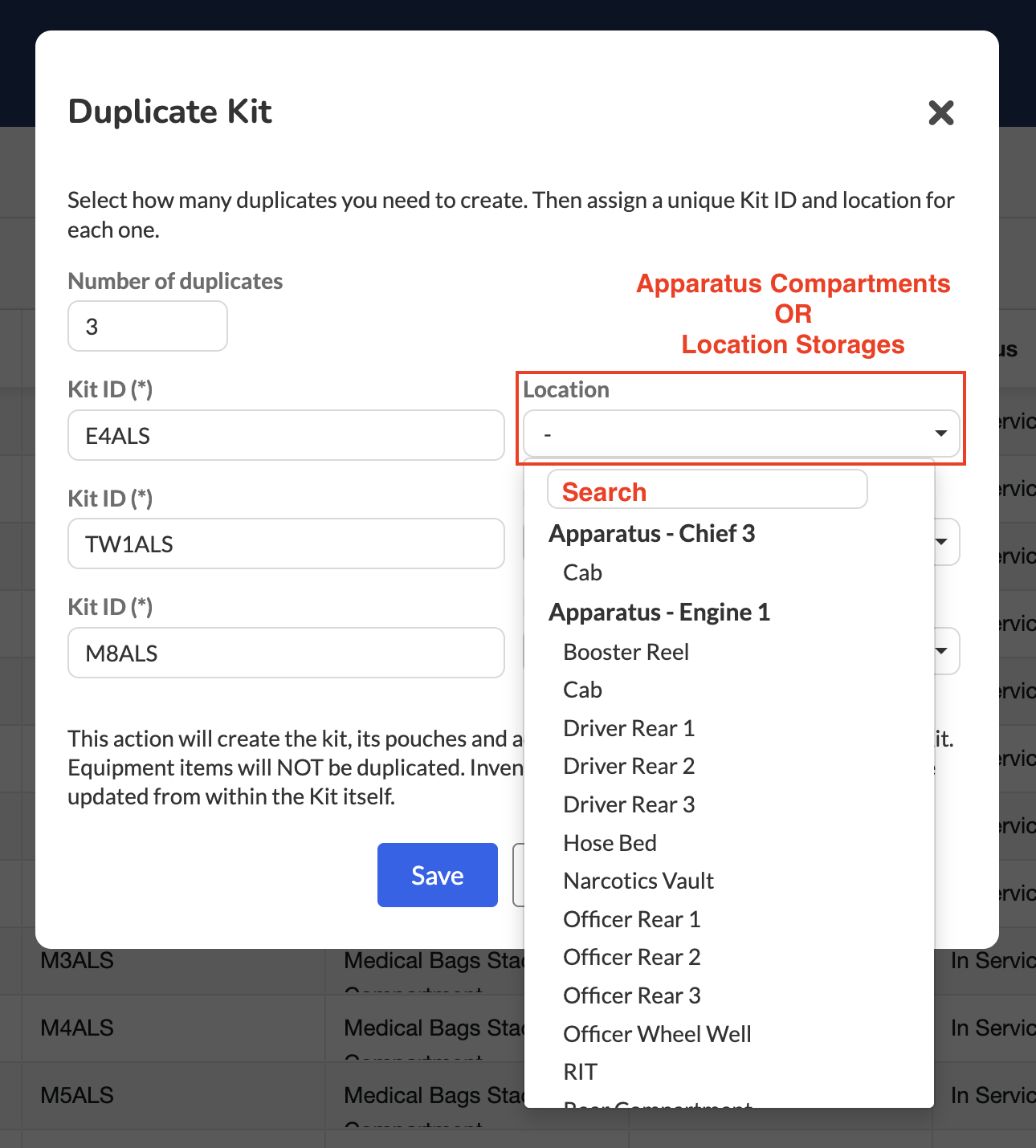
Task: Select Hose Bed location
Action: click(x=610, y=843)
